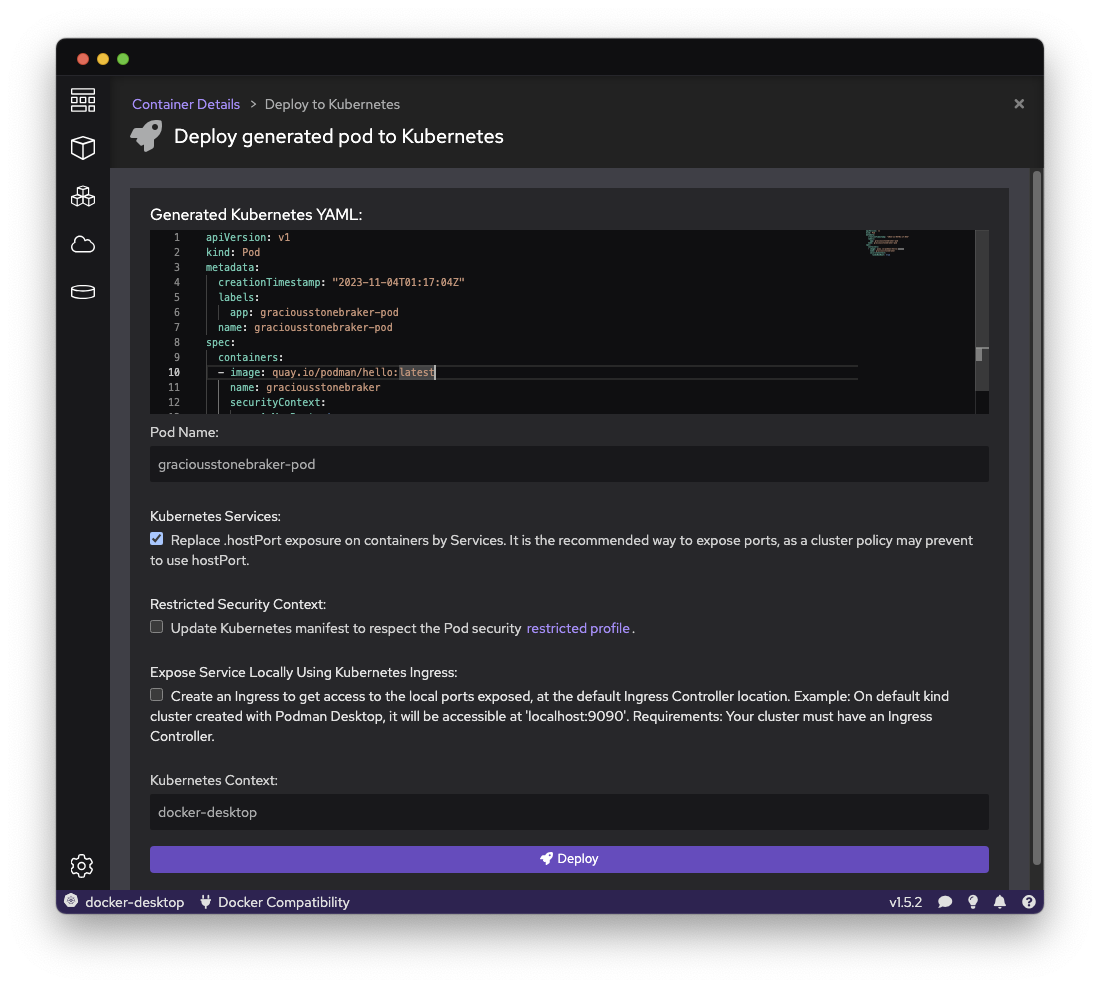Viewport: 1100px width, 988px height.
Task: Open the help question mark icon
Action: click(1028, 902)
